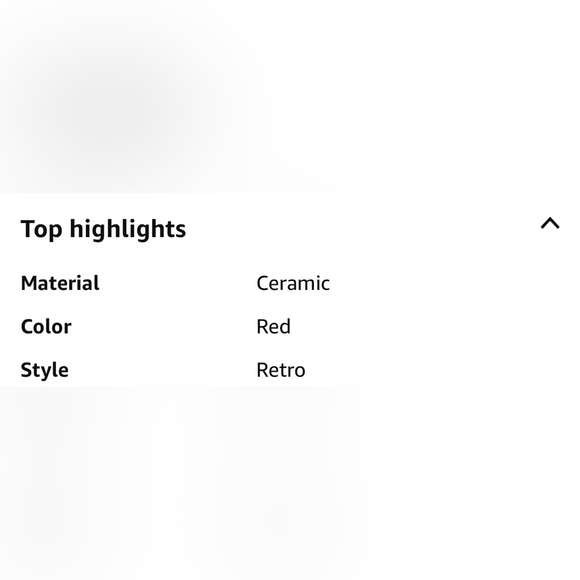The width and height of the screenshot is (580, 580).
Task: Select the Material label
Action: [60, 283]
